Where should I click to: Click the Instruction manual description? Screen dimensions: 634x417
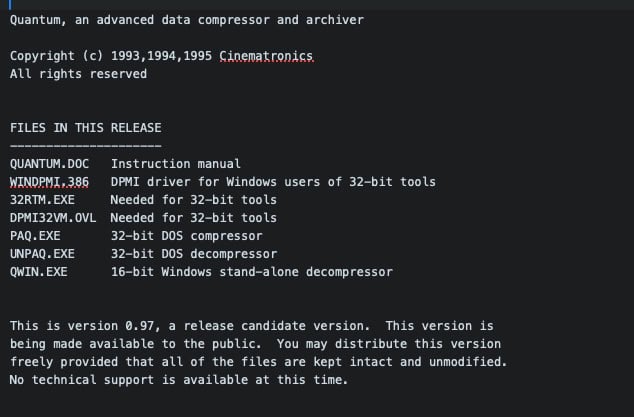coord(176,164)
